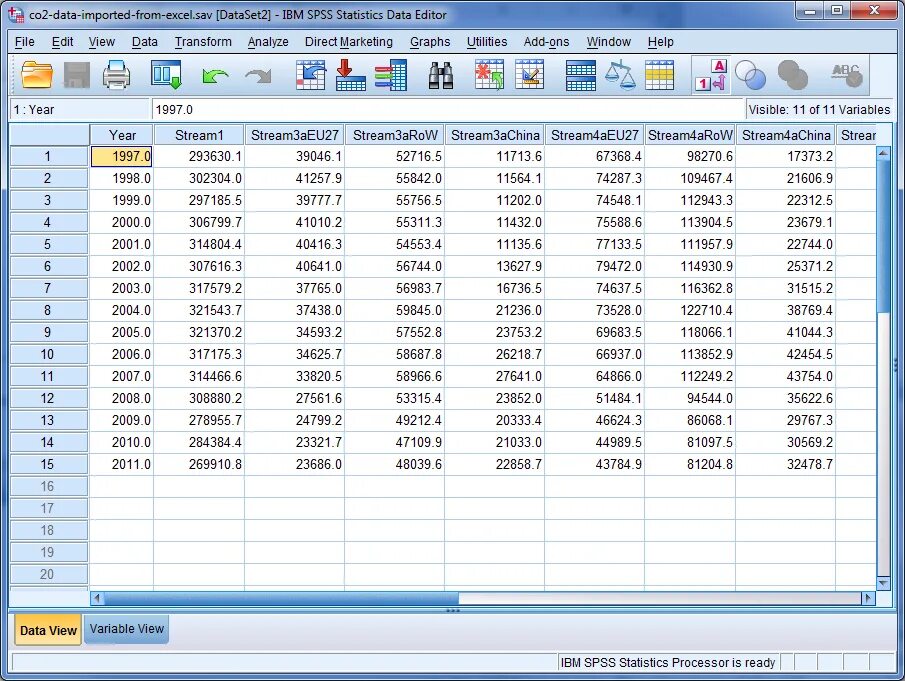Click the Insert Cases icon
This screenshot has width=905, height=681.
click(489, 75)
